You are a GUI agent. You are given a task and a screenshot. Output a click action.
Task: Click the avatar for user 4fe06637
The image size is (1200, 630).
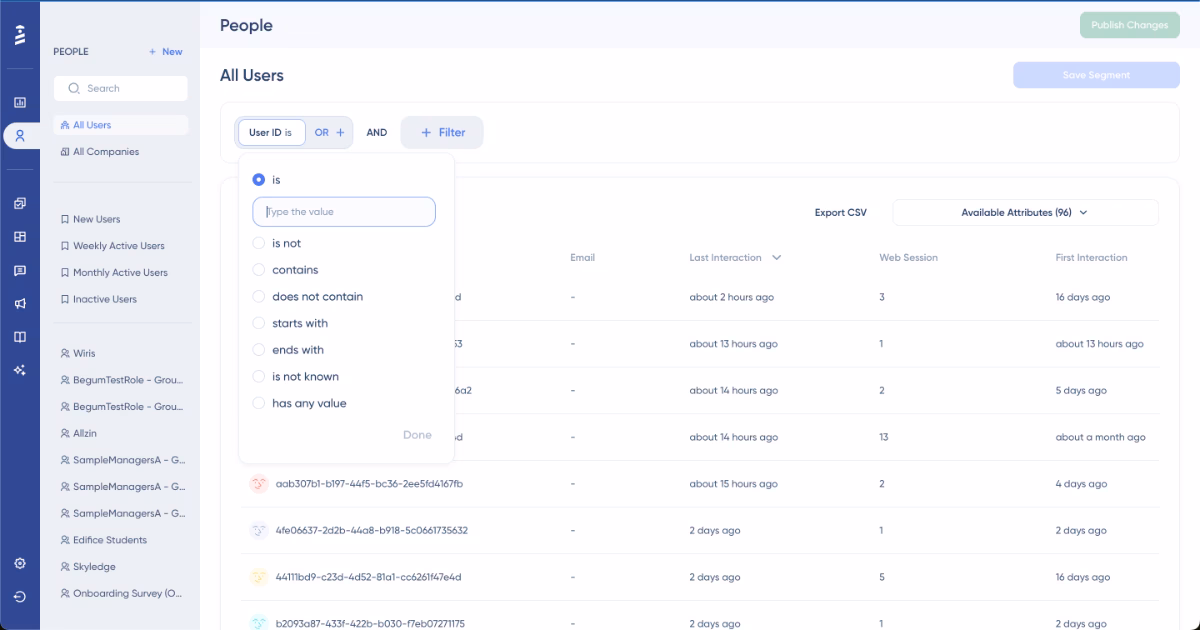point(258,531)
